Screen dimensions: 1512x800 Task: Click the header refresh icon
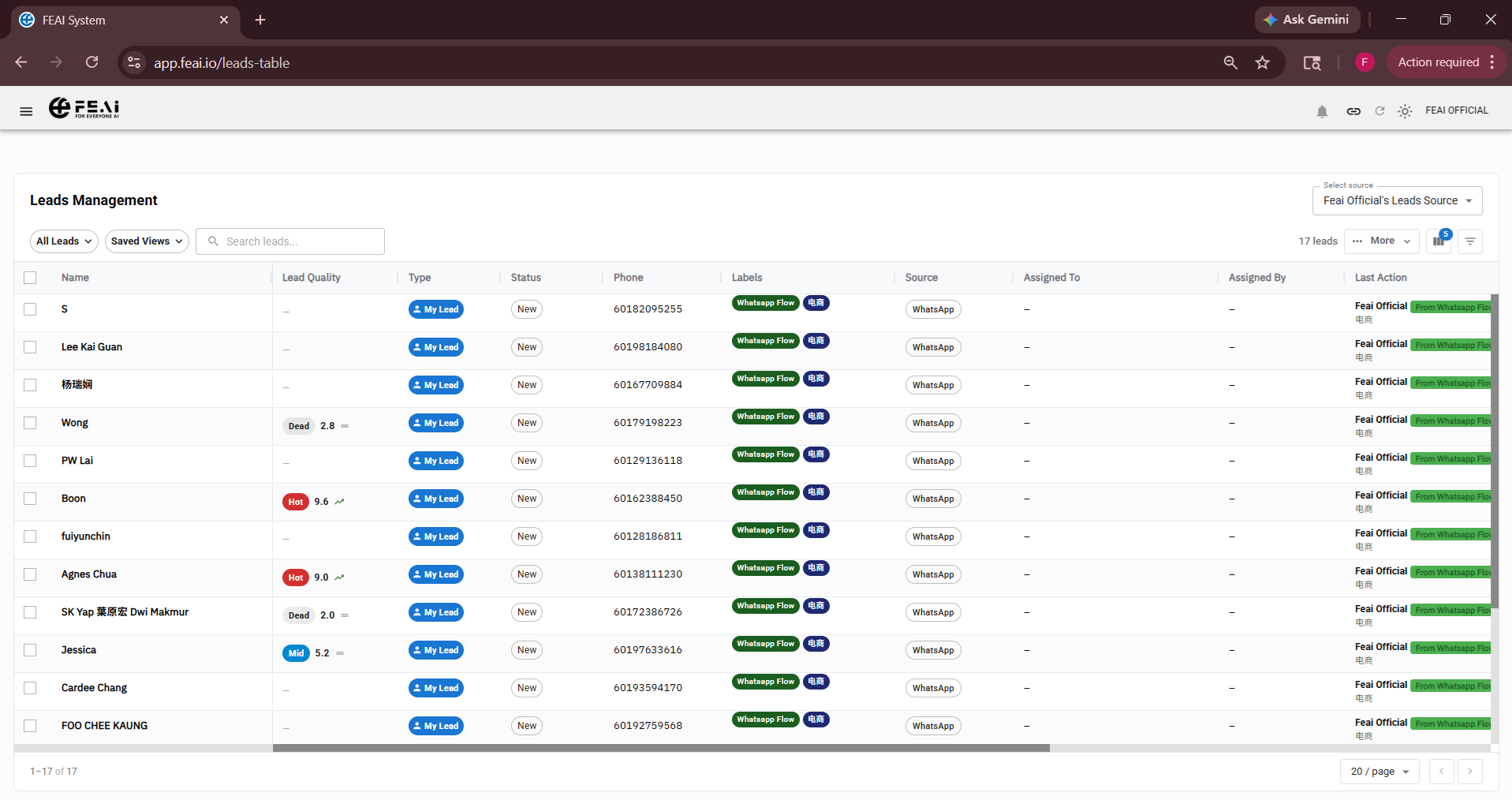click(1379, 111)
